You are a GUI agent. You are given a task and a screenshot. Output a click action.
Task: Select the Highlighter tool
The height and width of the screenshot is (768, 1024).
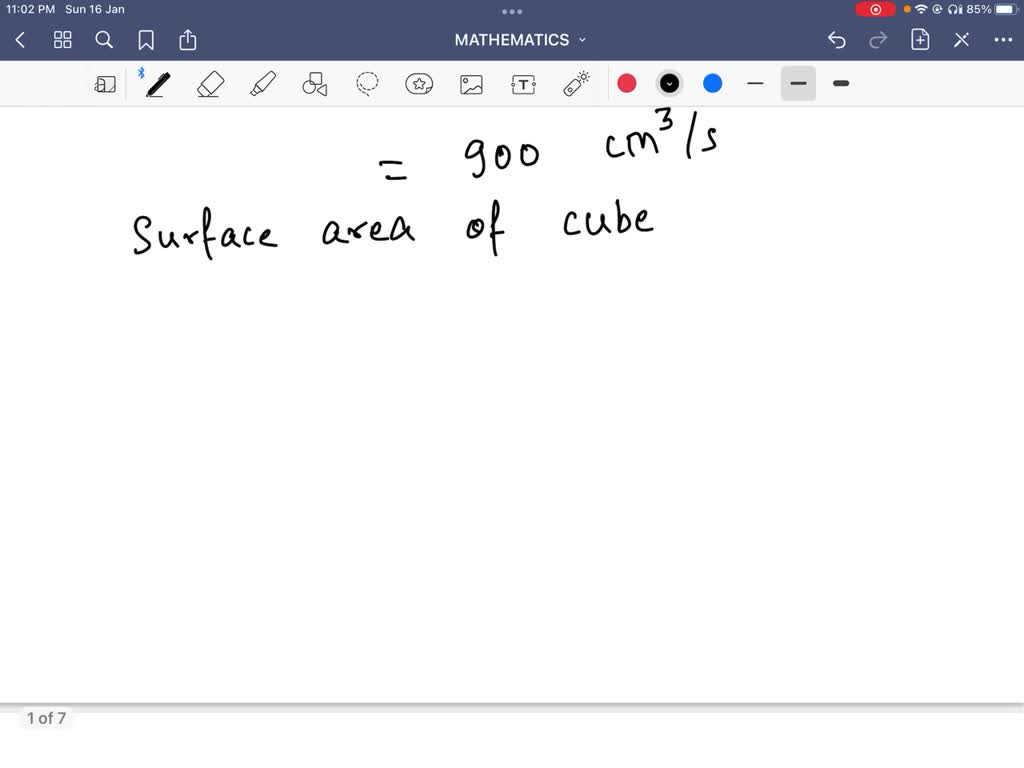pyautogui.click(x=262, y=84)
